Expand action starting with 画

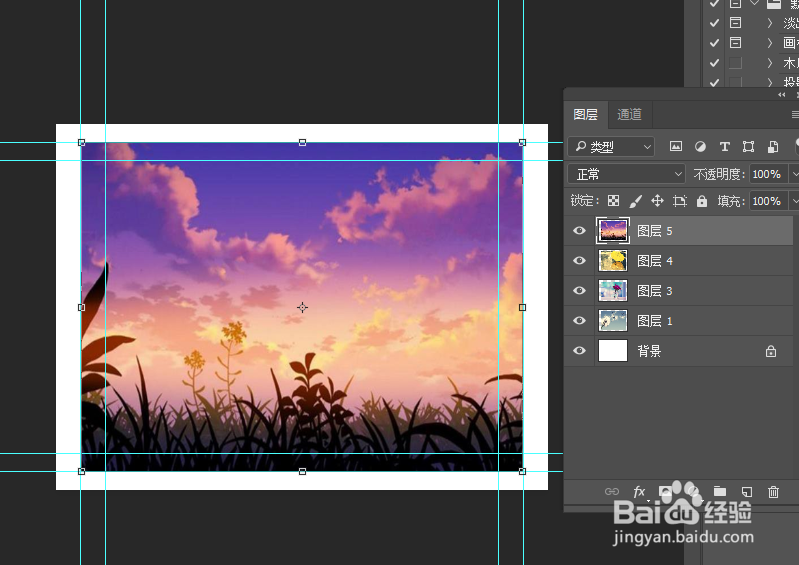[769, 43]
